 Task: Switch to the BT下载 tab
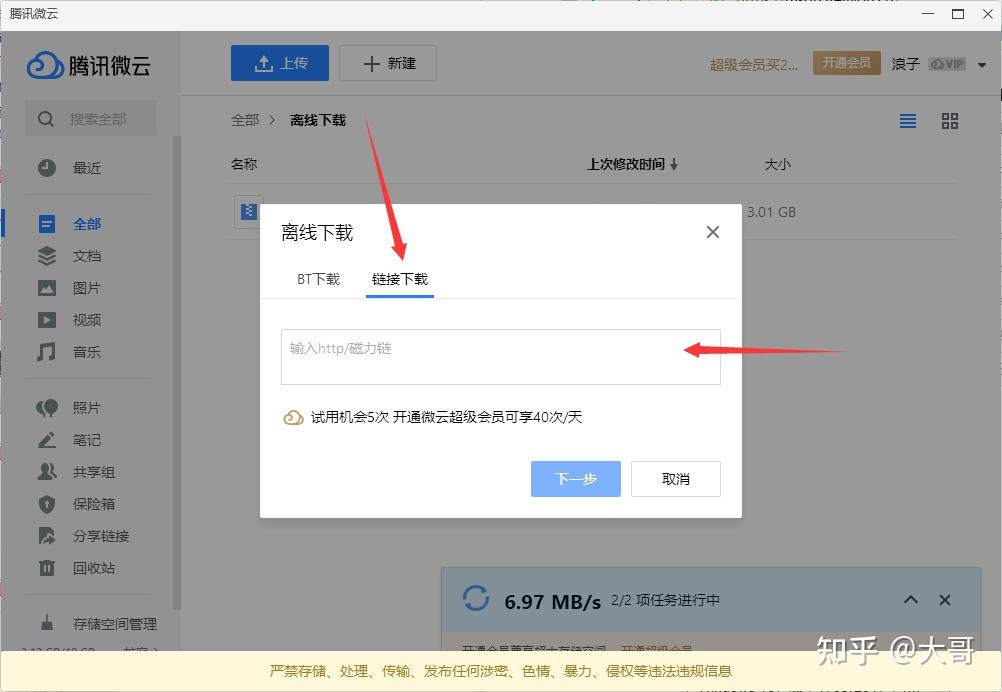click(318, 279)
